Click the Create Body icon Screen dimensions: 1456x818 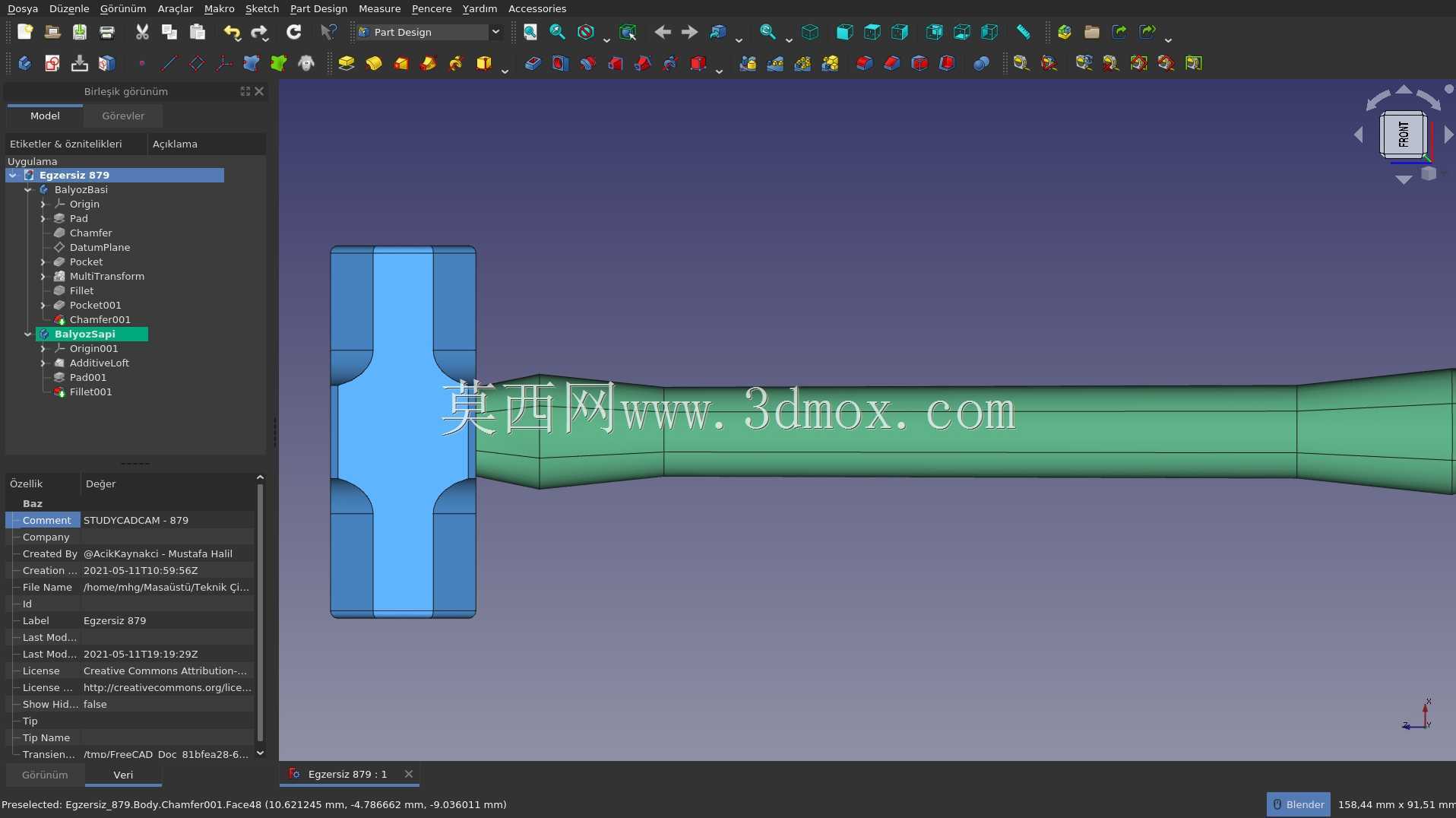point(24,63)
